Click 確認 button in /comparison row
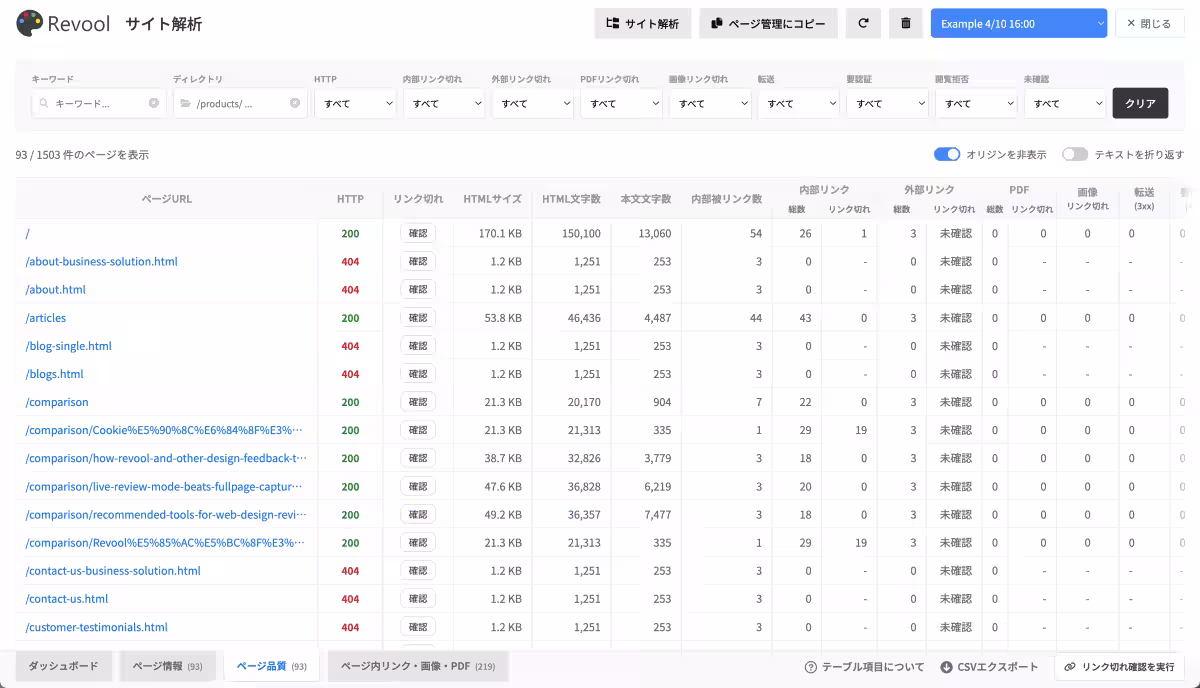This screenshot has height=688, width=1200. pyautogui.click(x=418, y=402)
